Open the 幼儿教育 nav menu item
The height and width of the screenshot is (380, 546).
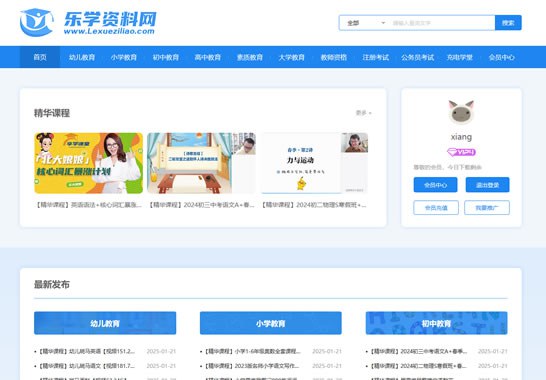tap(82, 57)
